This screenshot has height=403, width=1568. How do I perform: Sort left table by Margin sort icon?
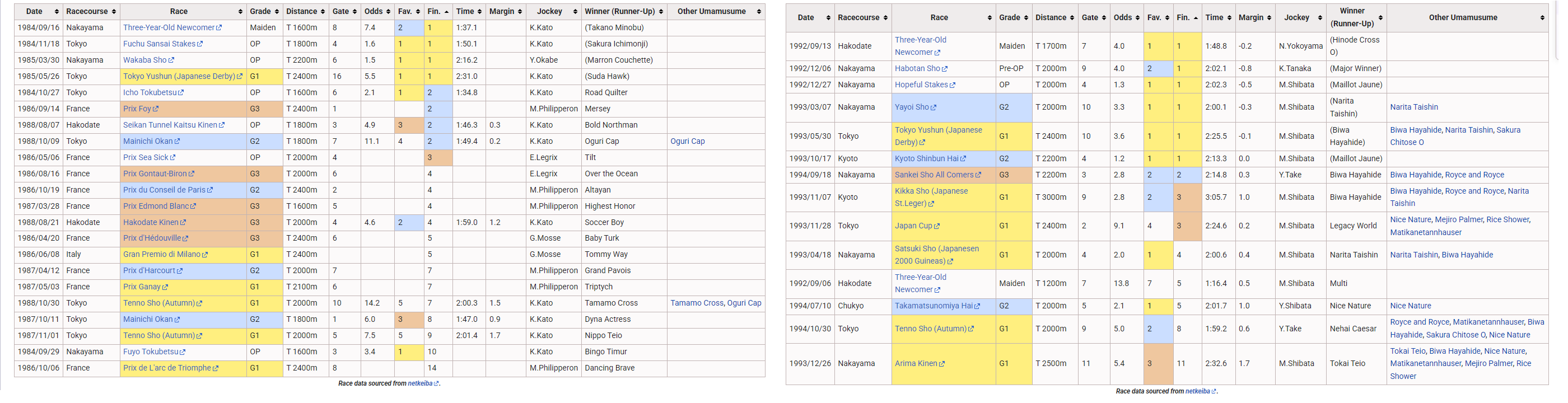click(520, 12)
